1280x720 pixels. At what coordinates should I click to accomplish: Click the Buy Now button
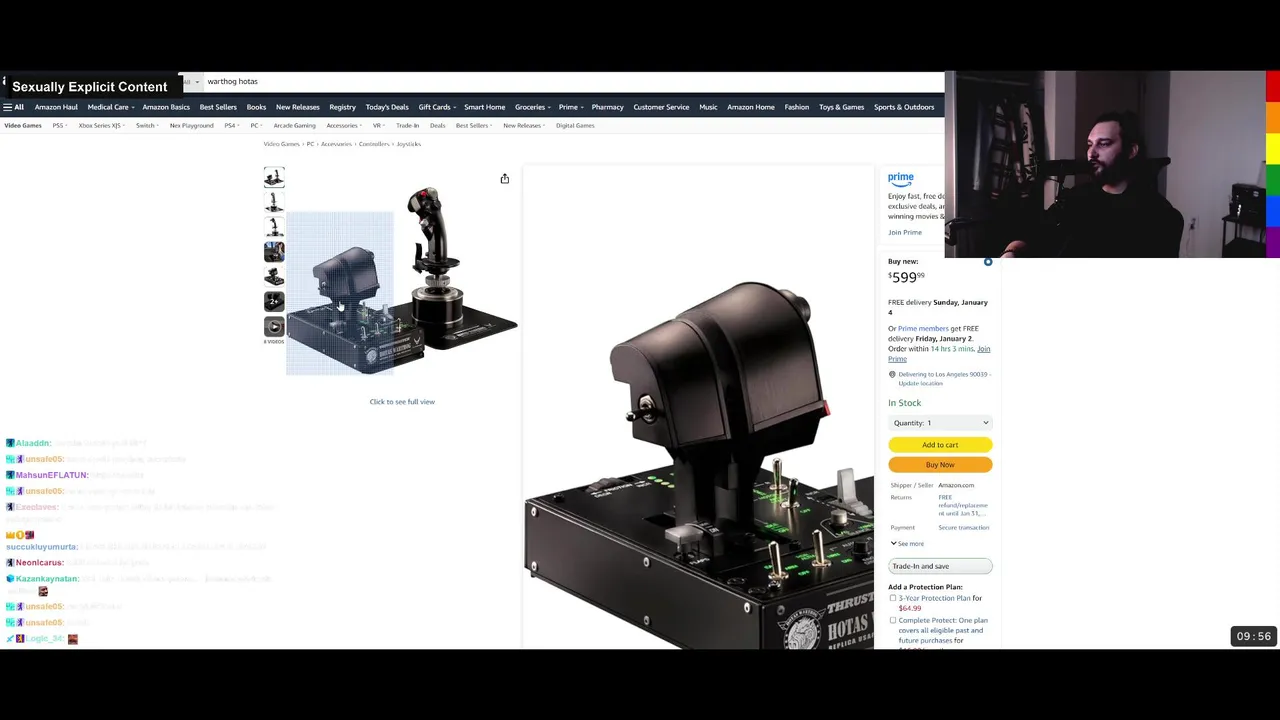[x=940, y=465]
